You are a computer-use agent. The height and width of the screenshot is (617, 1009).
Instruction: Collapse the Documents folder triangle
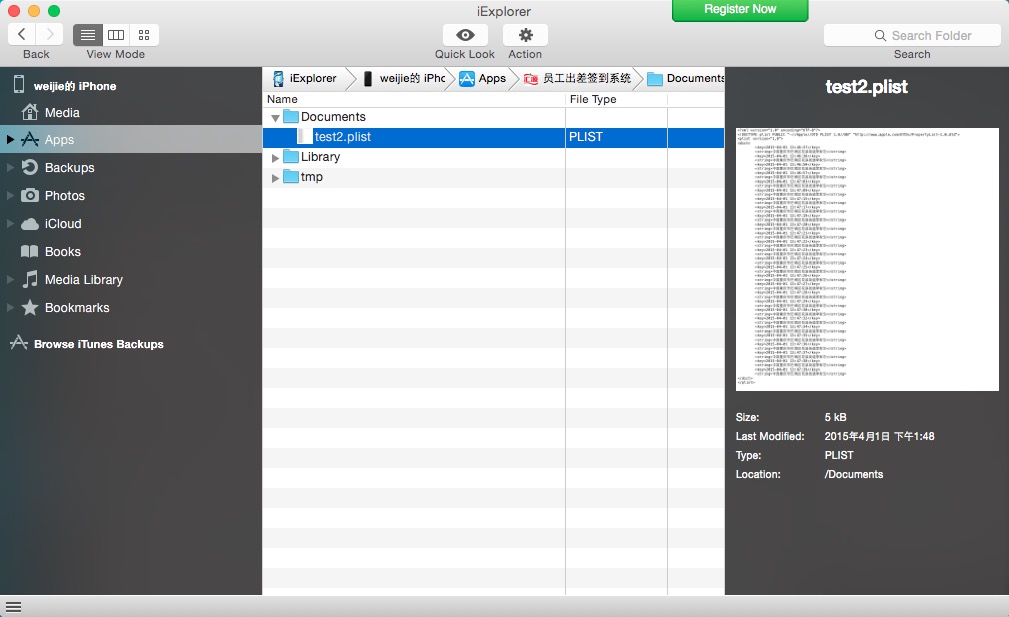[275, 118]
